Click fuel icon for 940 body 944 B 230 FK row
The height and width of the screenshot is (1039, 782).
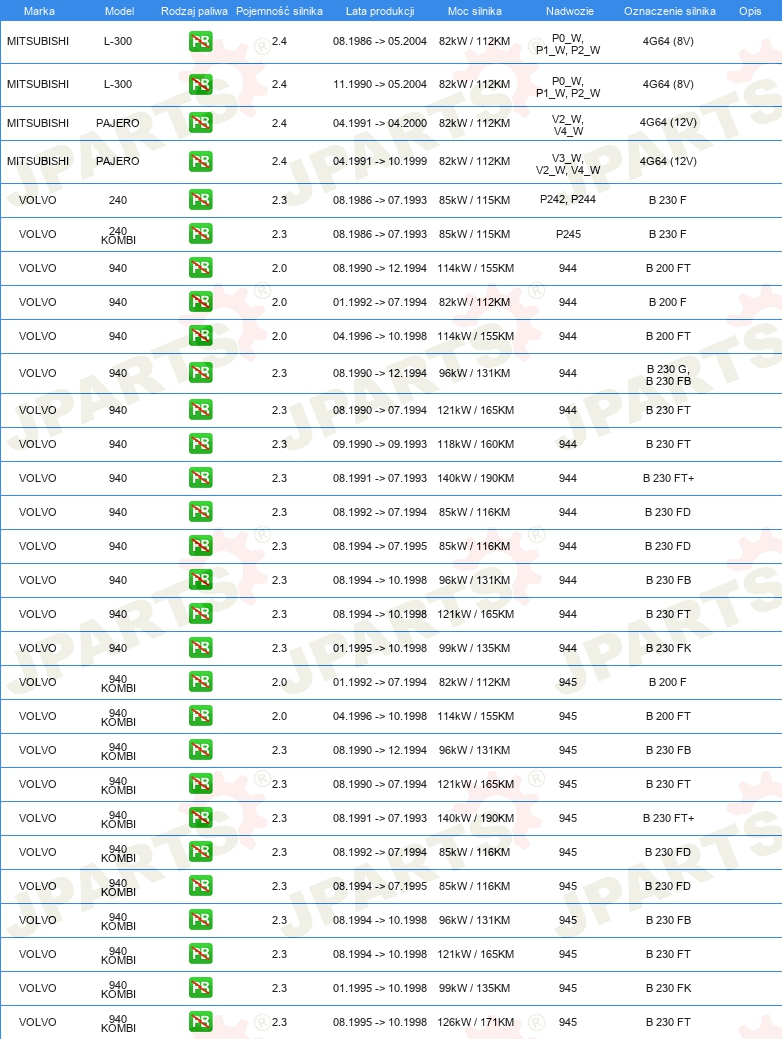pos(200,647)
